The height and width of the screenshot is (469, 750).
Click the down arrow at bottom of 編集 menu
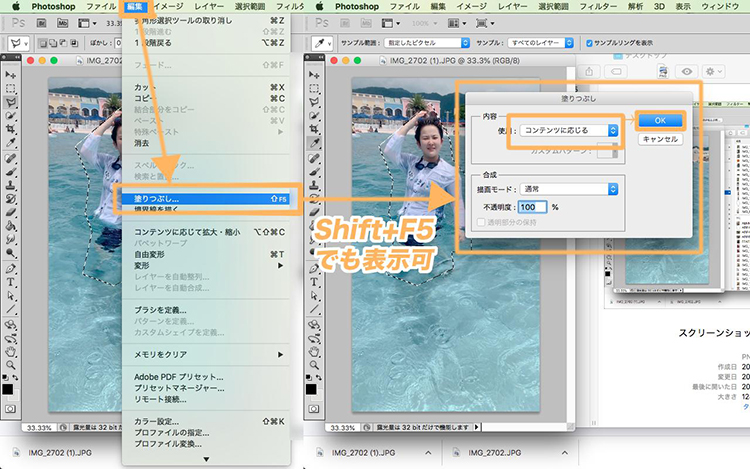click(x=206, y=459)
